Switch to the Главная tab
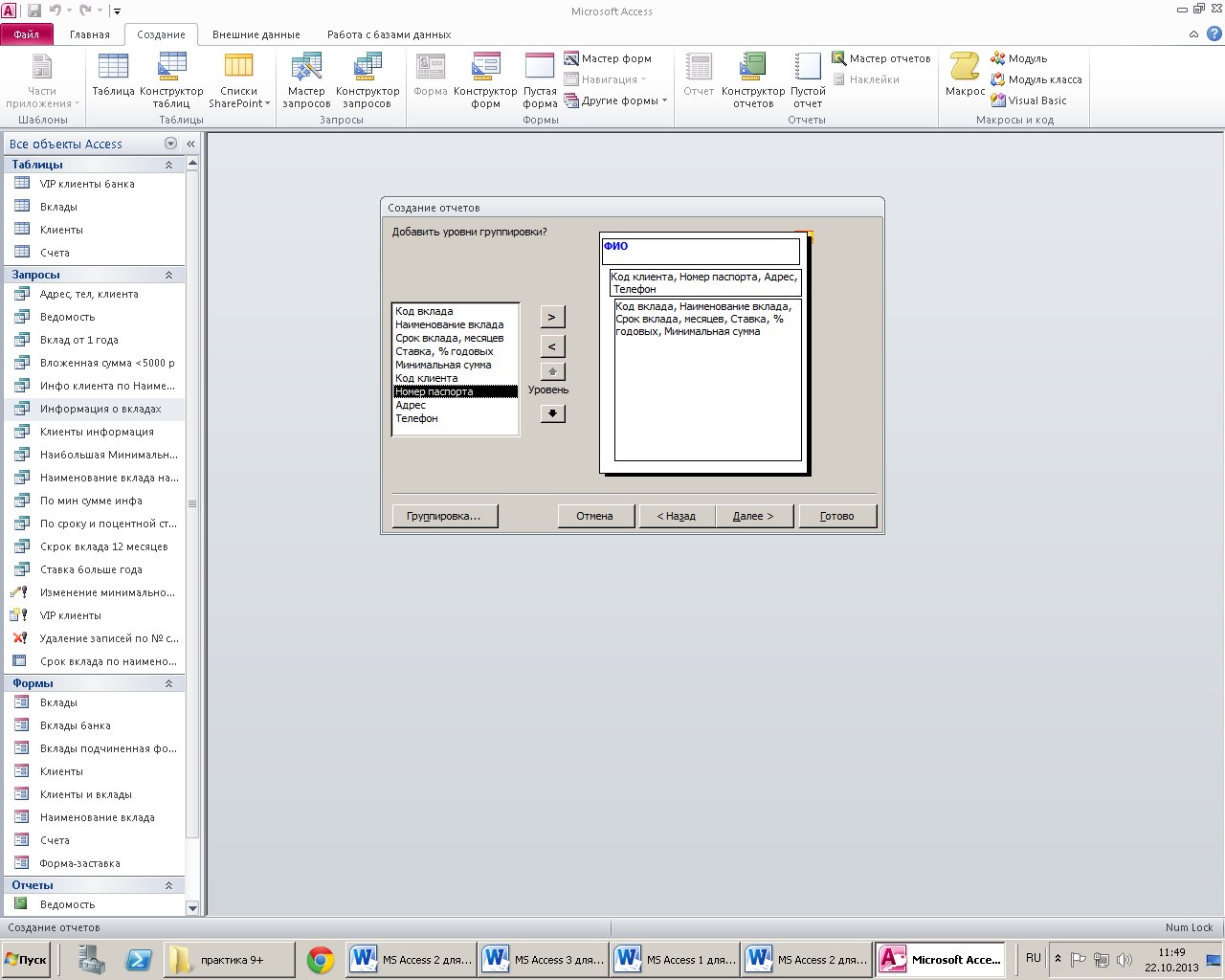This screenshot has height=980, width=1225. pyautogui.click(x=90, y=34)
